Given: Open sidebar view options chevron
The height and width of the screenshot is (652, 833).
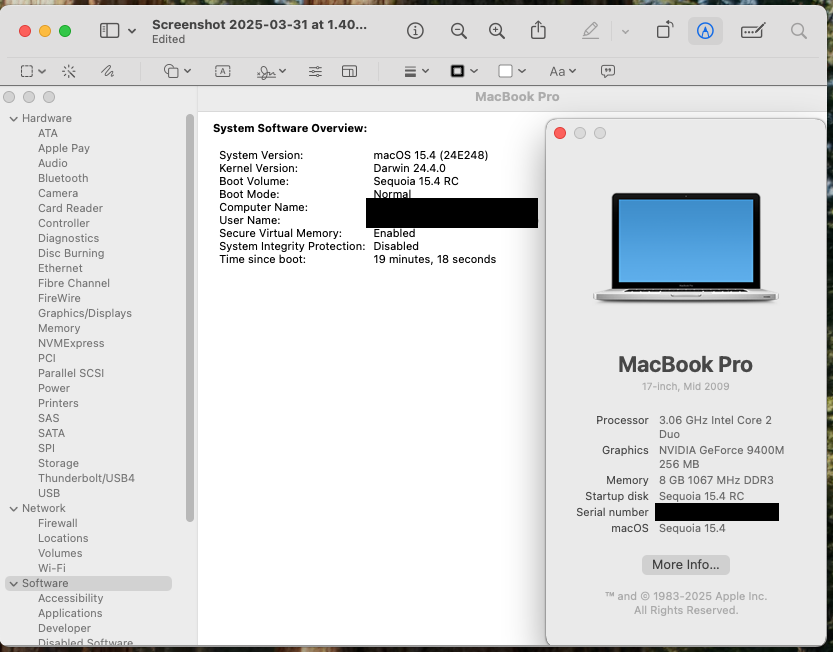Looking at the screenshot, I should click(x=132, y=31).
